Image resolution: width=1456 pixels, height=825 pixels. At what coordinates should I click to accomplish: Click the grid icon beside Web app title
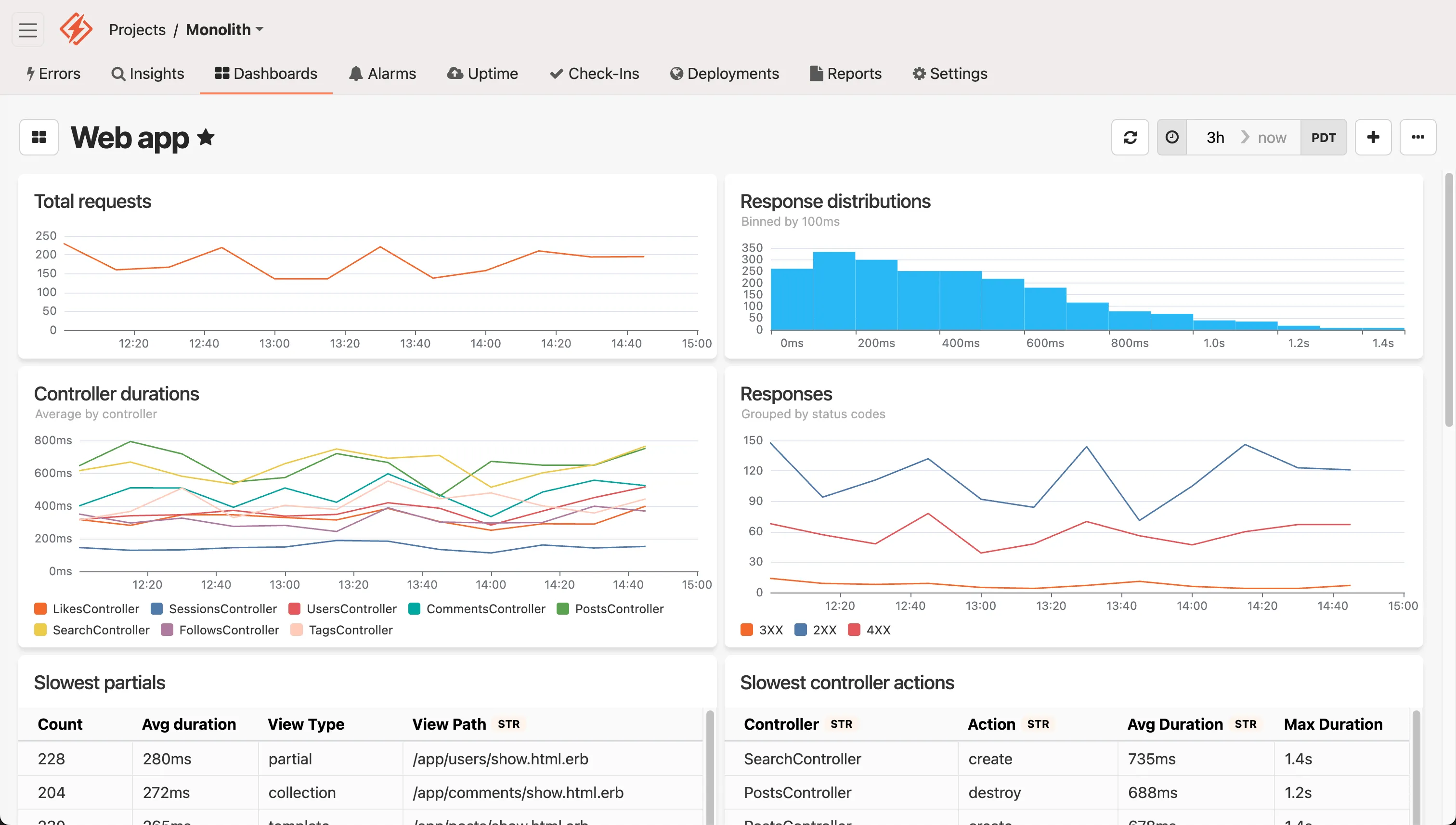[39, 137]
